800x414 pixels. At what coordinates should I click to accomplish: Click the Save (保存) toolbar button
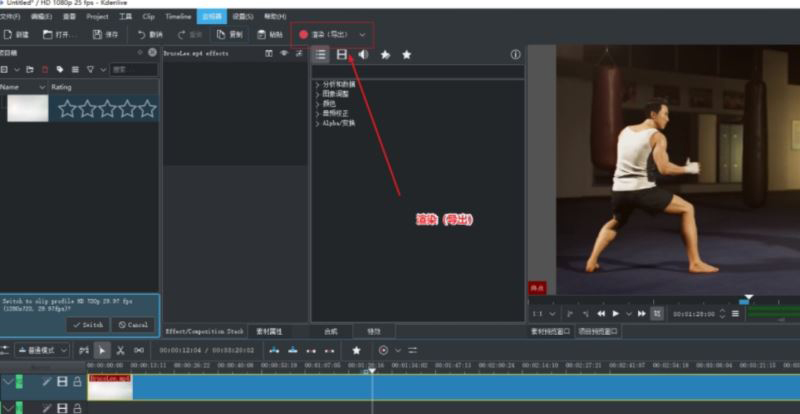[106, 35]
